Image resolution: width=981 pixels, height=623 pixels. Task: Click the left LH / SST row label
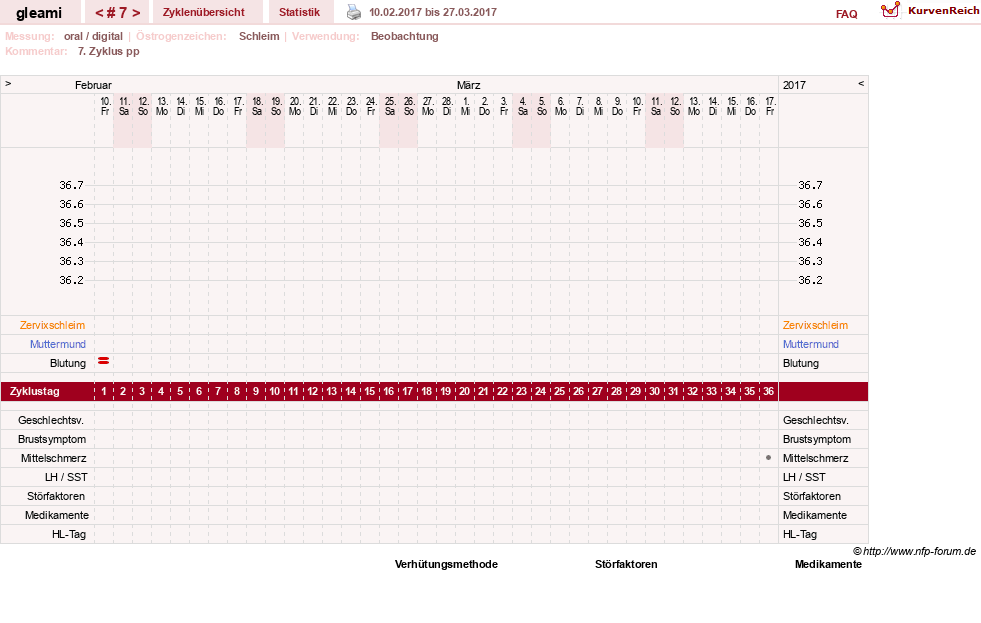66,477
